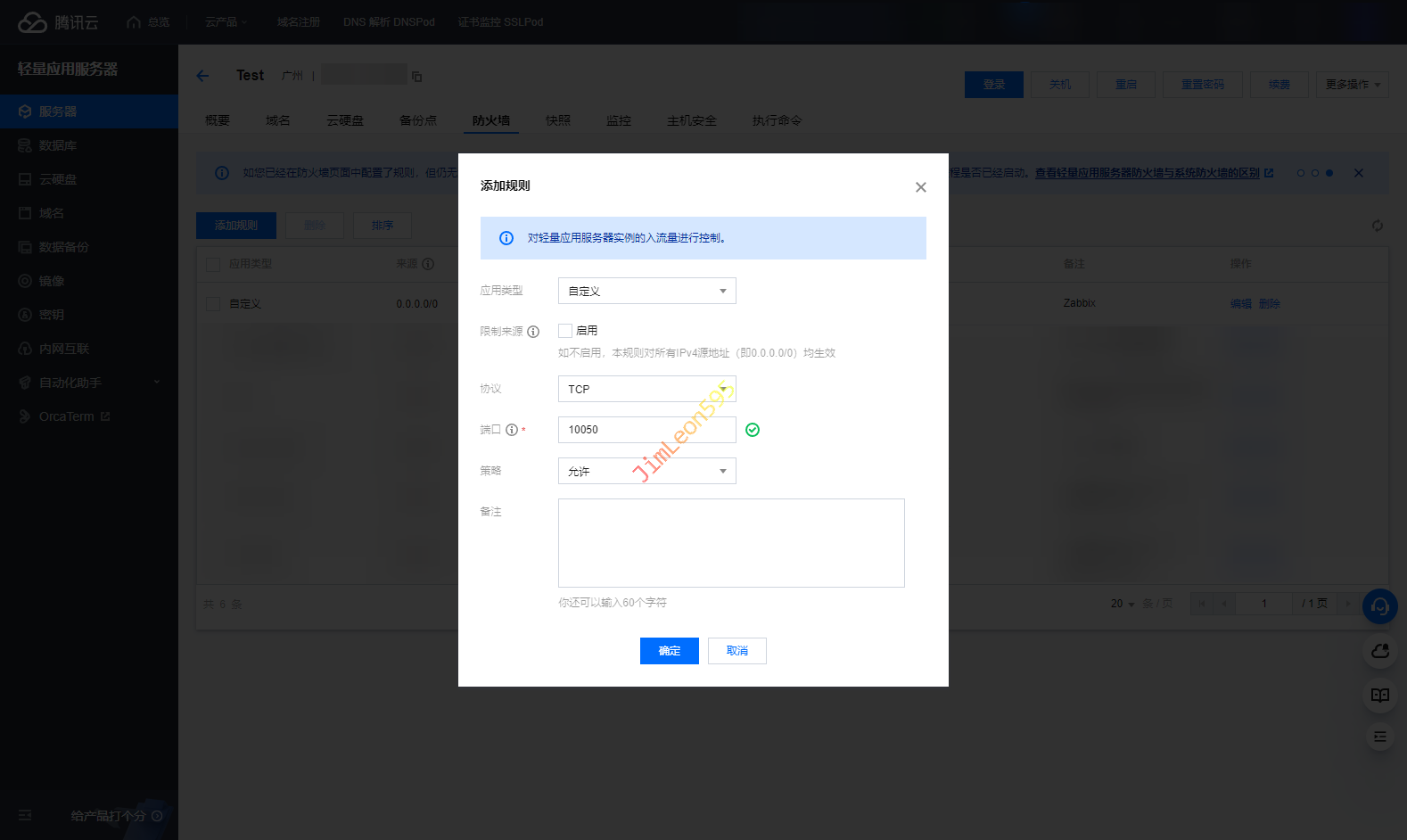Open the 快照 tab
This screenshot has height=840, width=1407.
point(557,120)
